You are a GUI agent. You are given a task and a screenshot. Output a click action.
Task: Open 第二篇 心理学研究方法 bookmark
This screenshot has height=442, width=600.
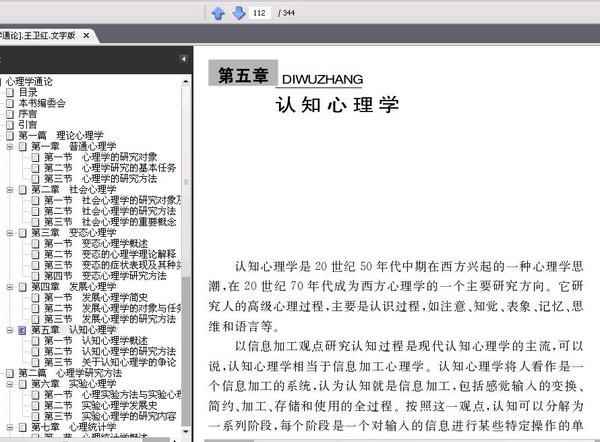[70, 373]
